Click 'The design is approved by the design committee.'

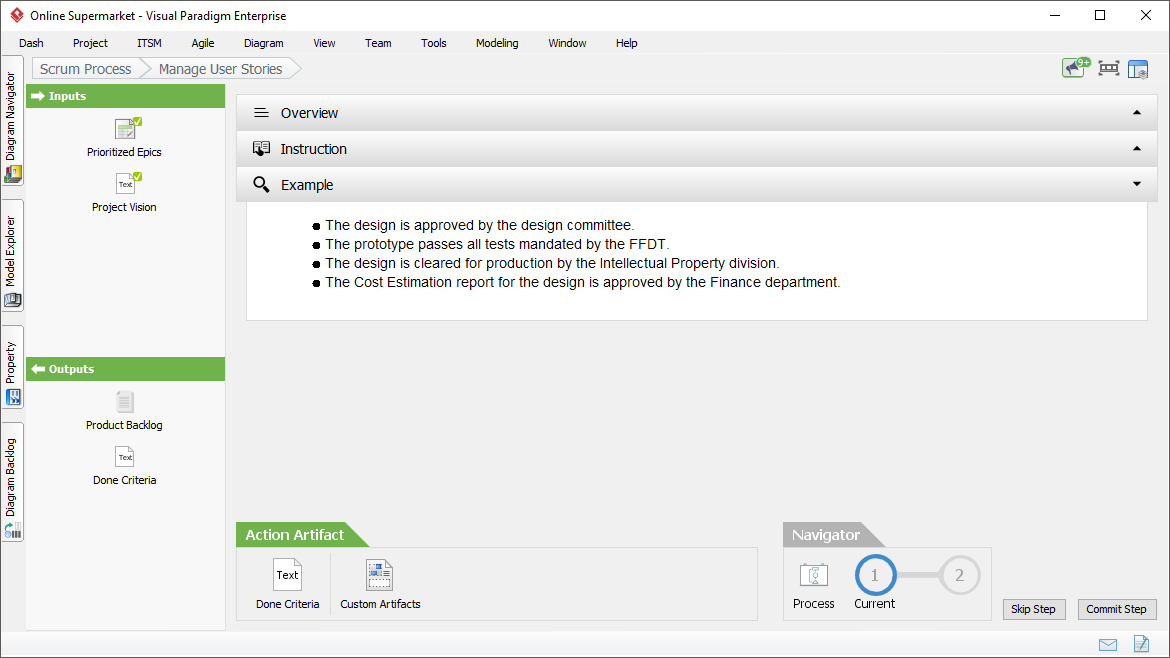[x=480, y=225]
